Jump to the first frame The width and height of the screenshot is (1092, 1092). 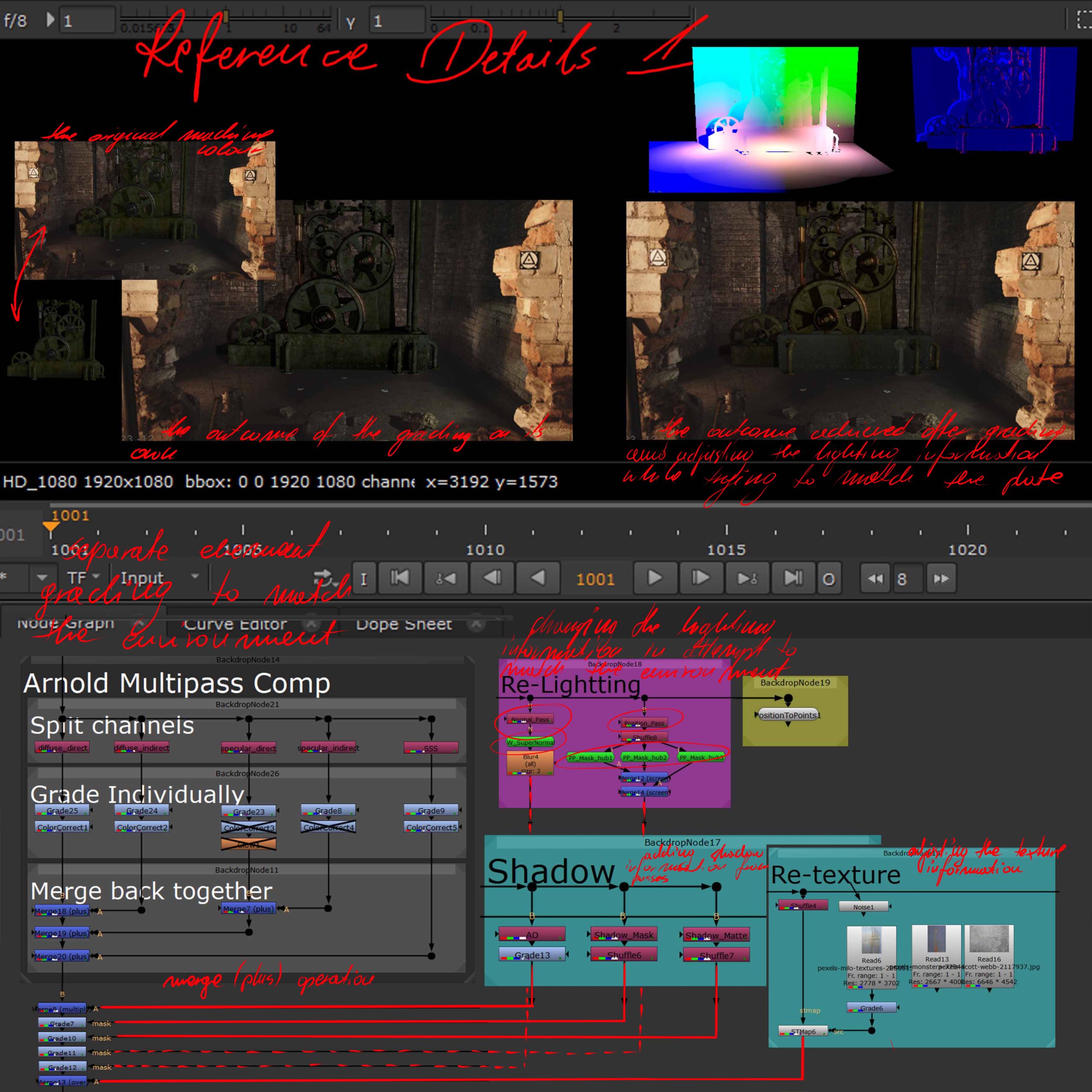[x=400, y=578]
